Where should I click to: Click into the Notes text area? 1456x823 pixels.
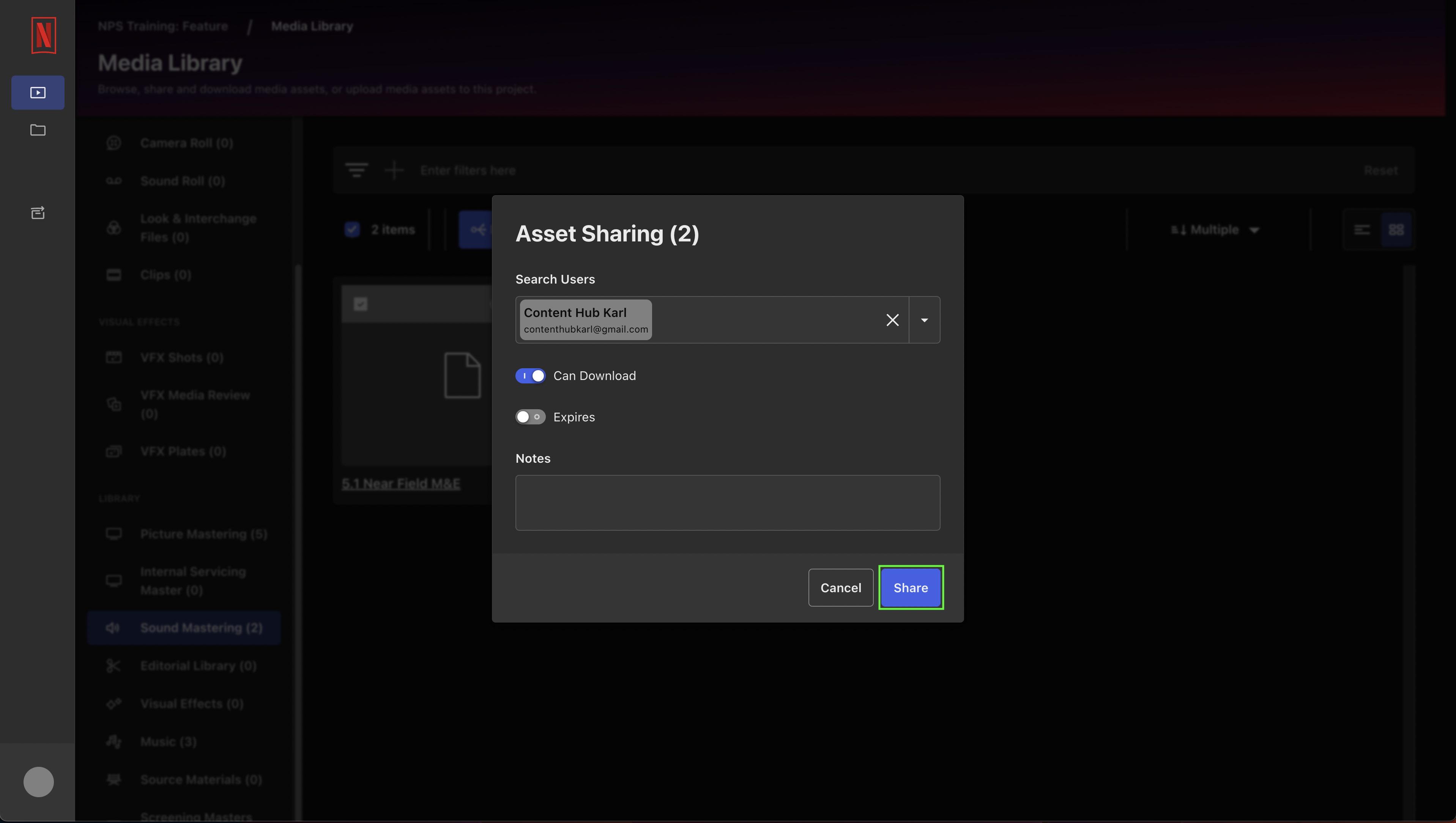(x=728, y=503)
